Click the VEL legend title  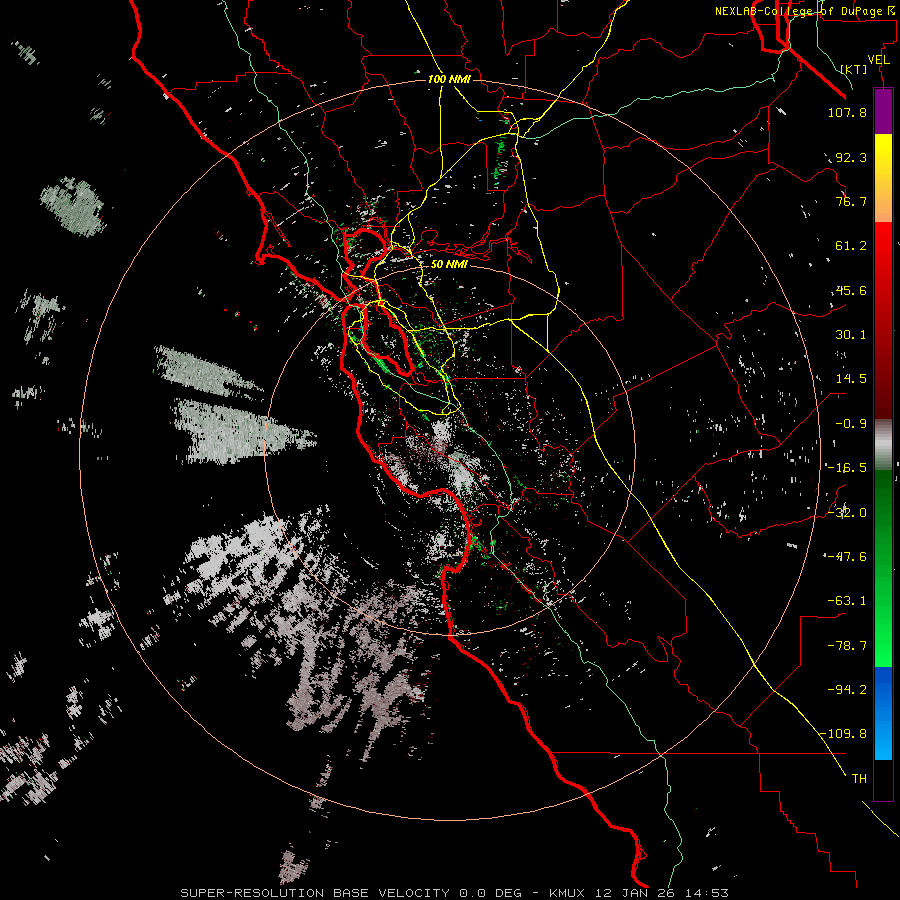(878, 60)
